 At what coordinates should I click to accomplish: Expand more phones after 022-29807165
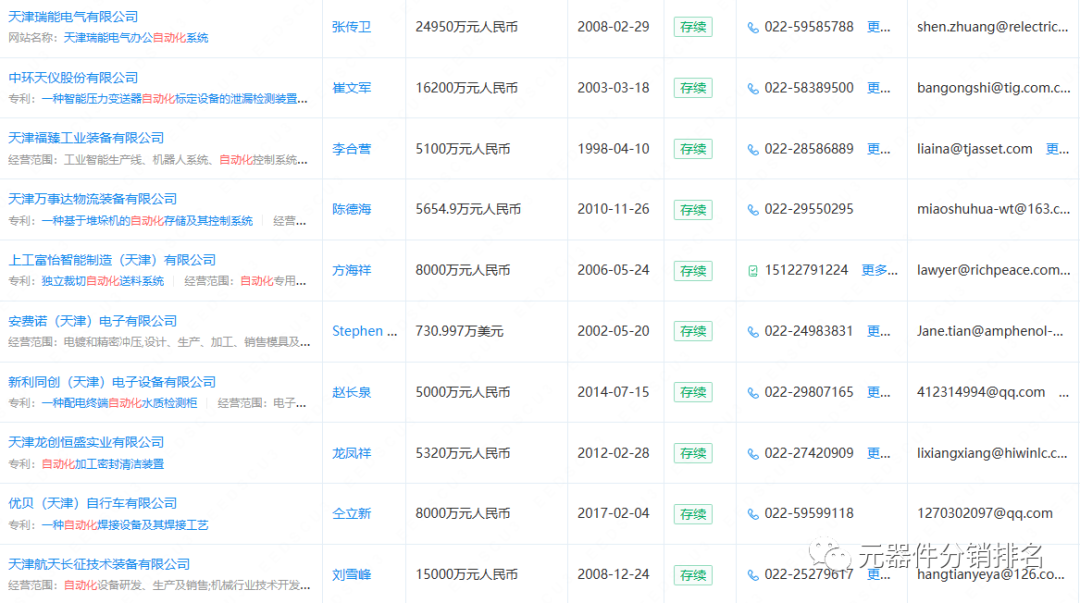point(878,392)
